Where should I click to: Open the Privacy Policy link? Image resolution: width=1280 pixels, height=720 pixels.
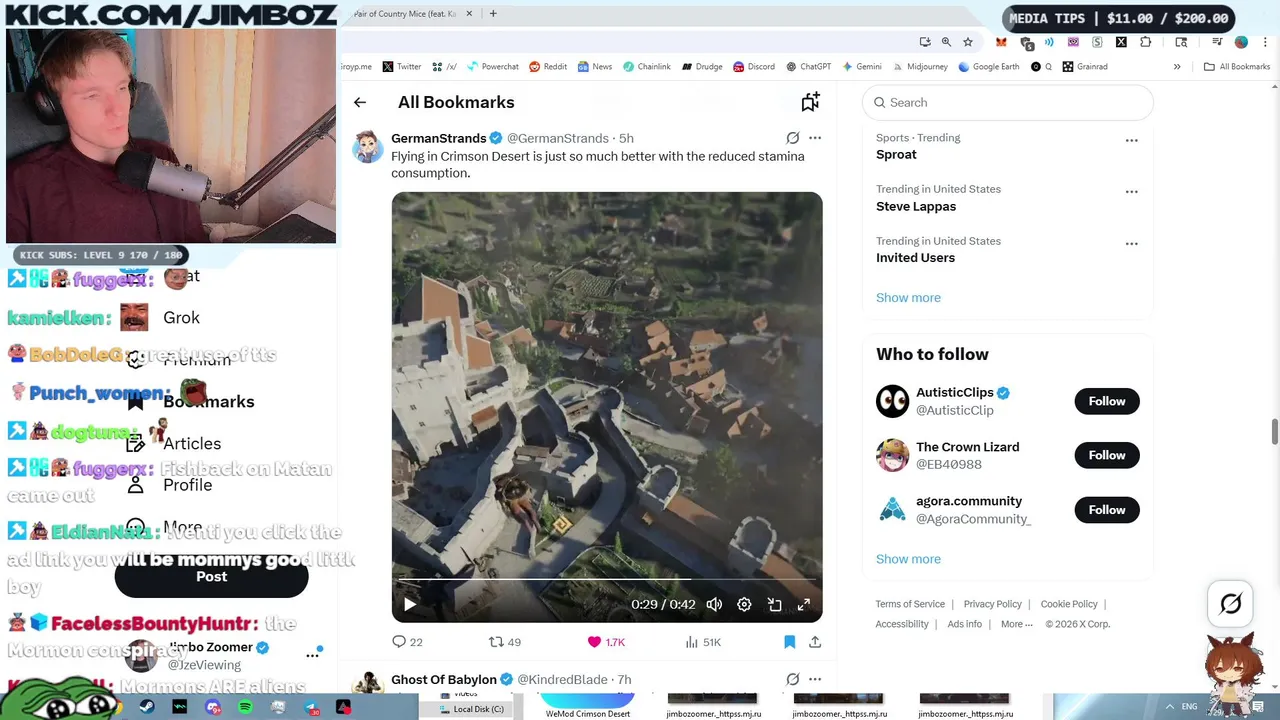992,604
